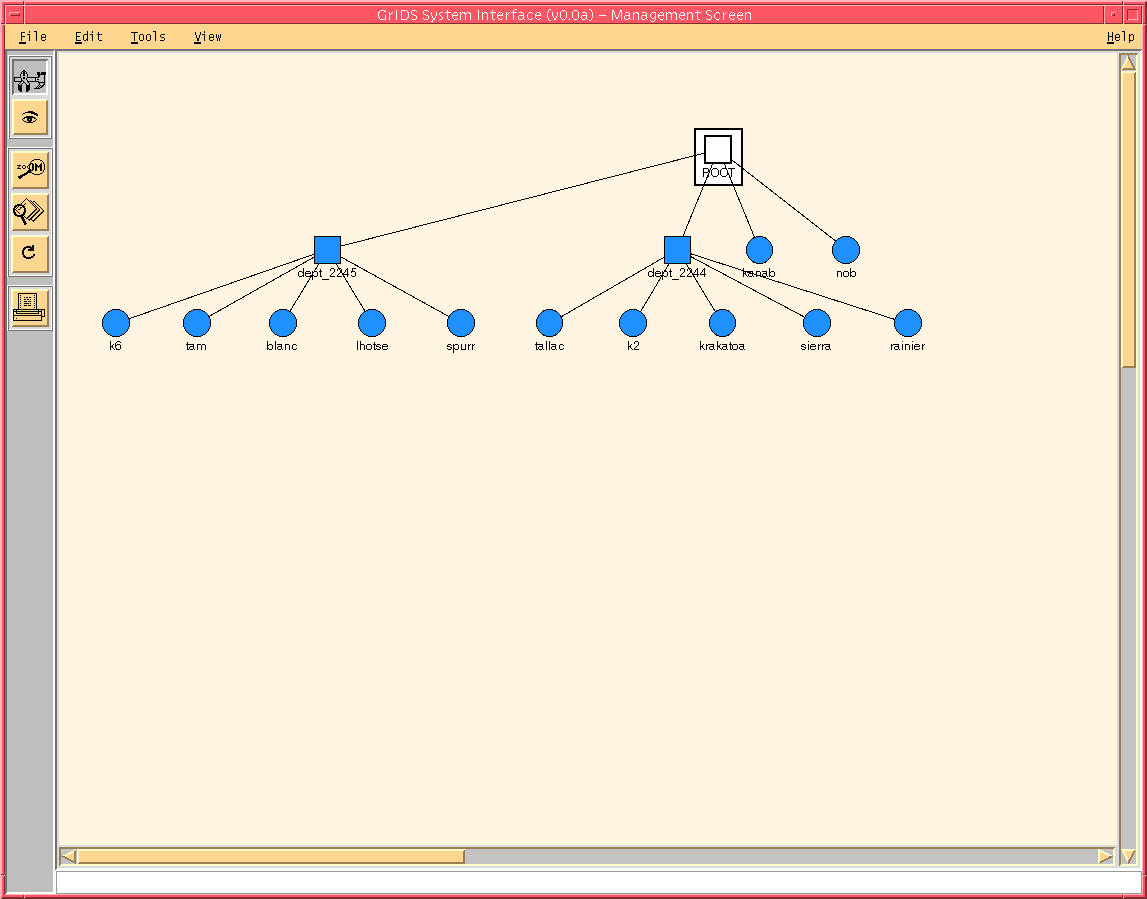Open the Help menu

pos(1120,37)
